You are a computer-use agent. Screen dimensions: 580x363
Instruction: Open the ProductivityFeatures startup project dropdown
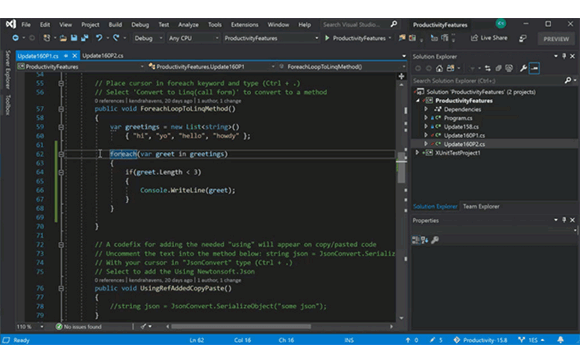271,38
